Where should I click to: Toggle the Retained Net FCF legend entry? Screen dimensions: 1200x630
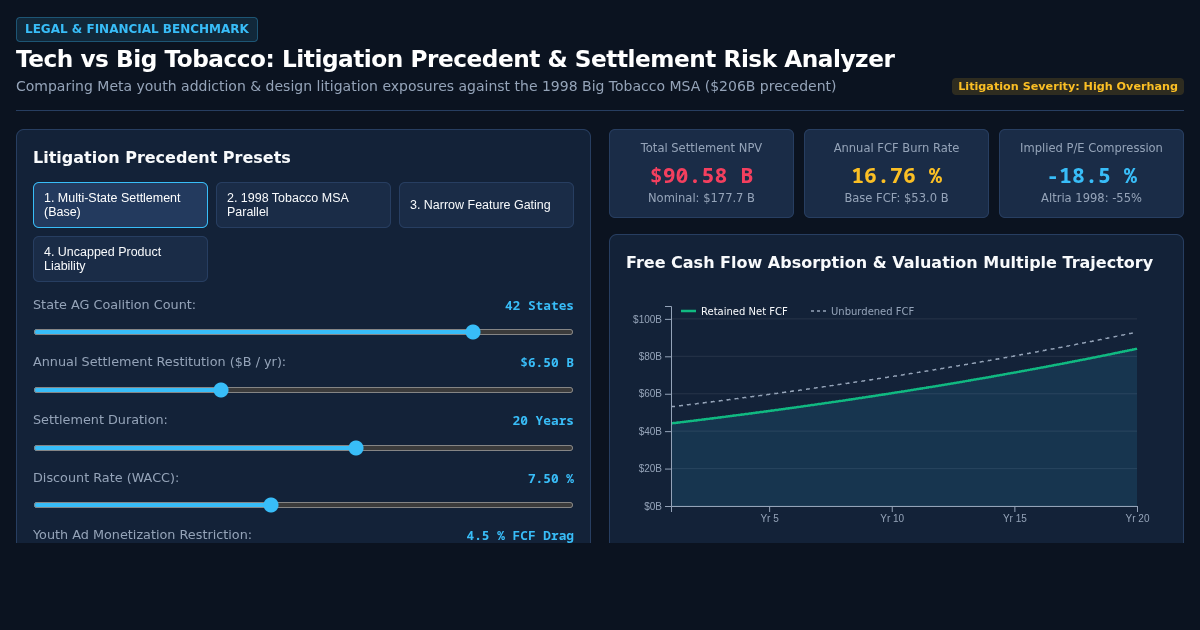coord(734,311)
